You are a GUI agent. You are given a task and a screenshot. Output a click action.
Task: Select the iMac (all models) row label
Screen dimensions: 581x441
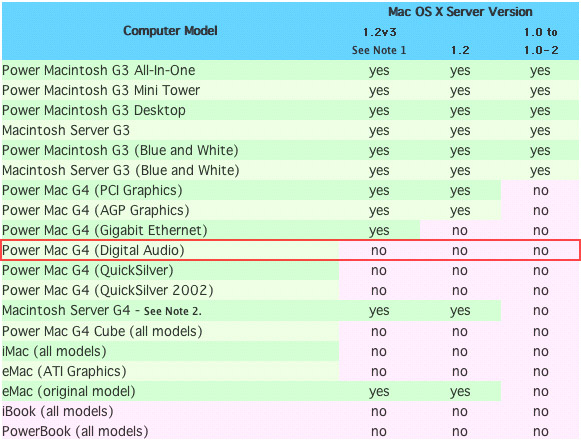pyautogui.click(x=54, y=351)
